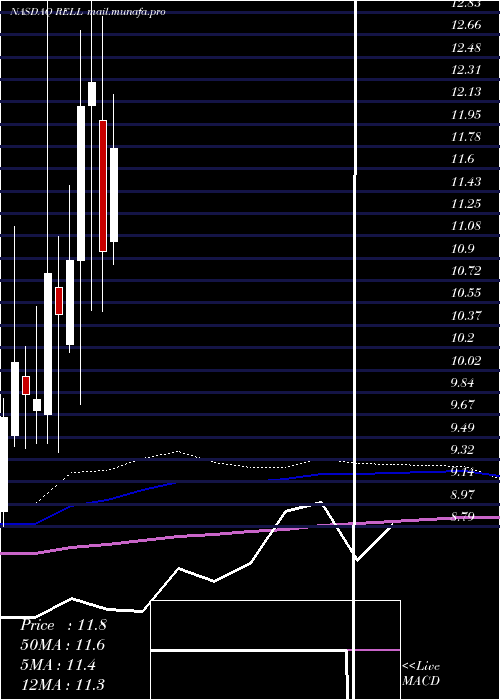Click the 'NASDAQ RELL mail.munafa.pro' chart title
The height and width of the screenshot is (700, 500).
point(88,12)
